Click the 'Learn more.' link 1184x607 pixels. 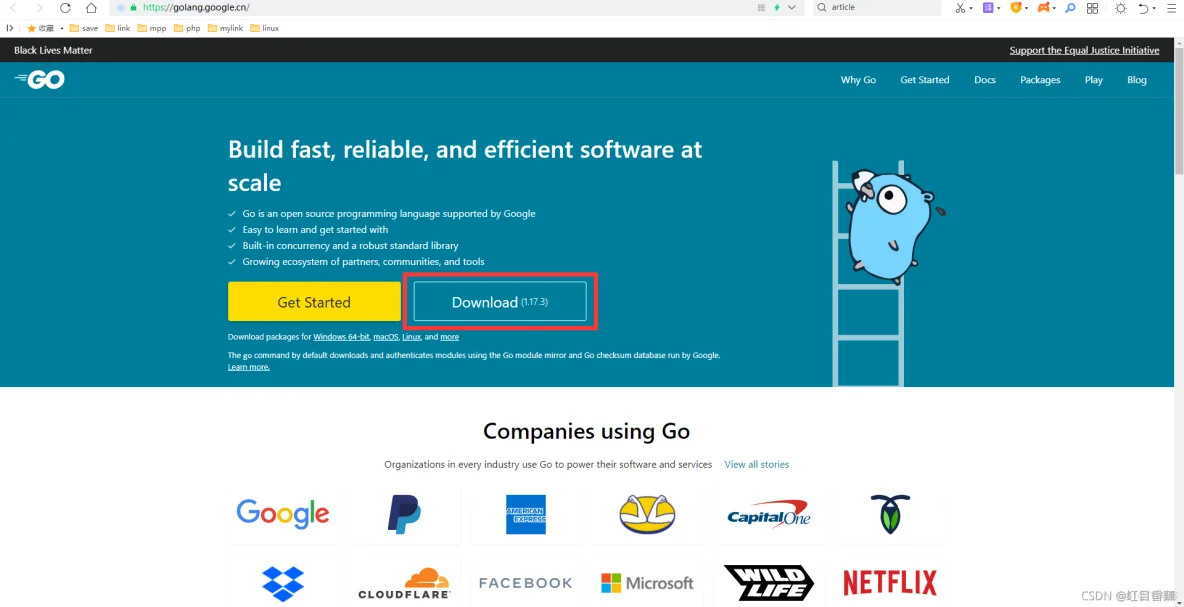coord(248,367)
